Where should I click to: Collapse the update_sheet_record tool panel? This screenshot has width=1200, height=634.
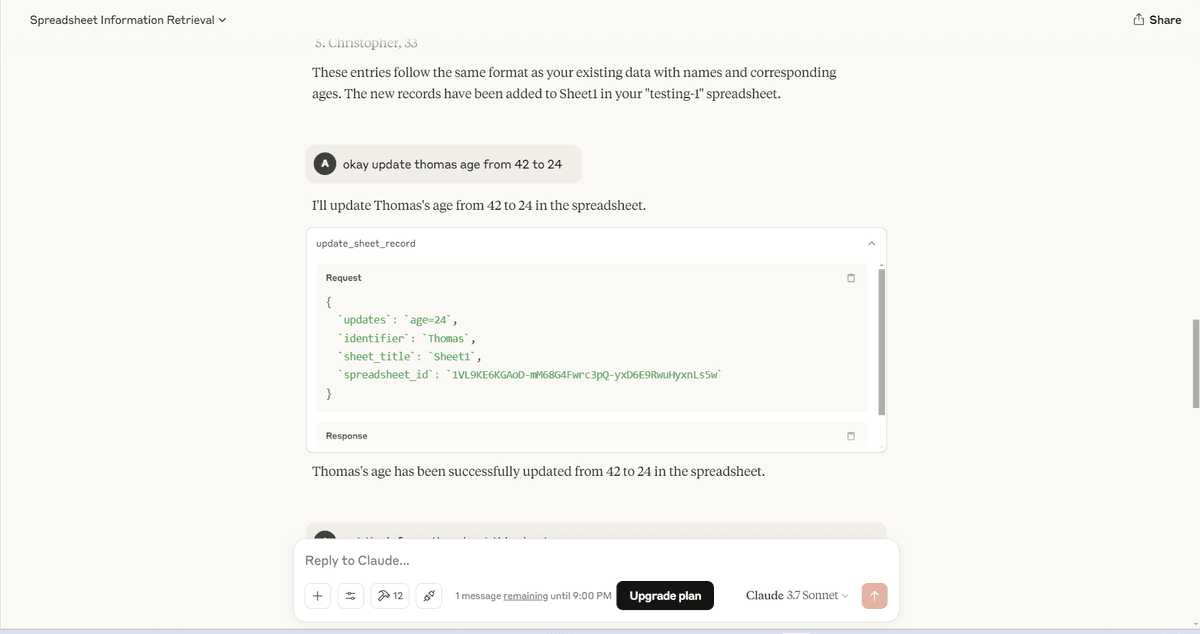click(x=871, y=243)
